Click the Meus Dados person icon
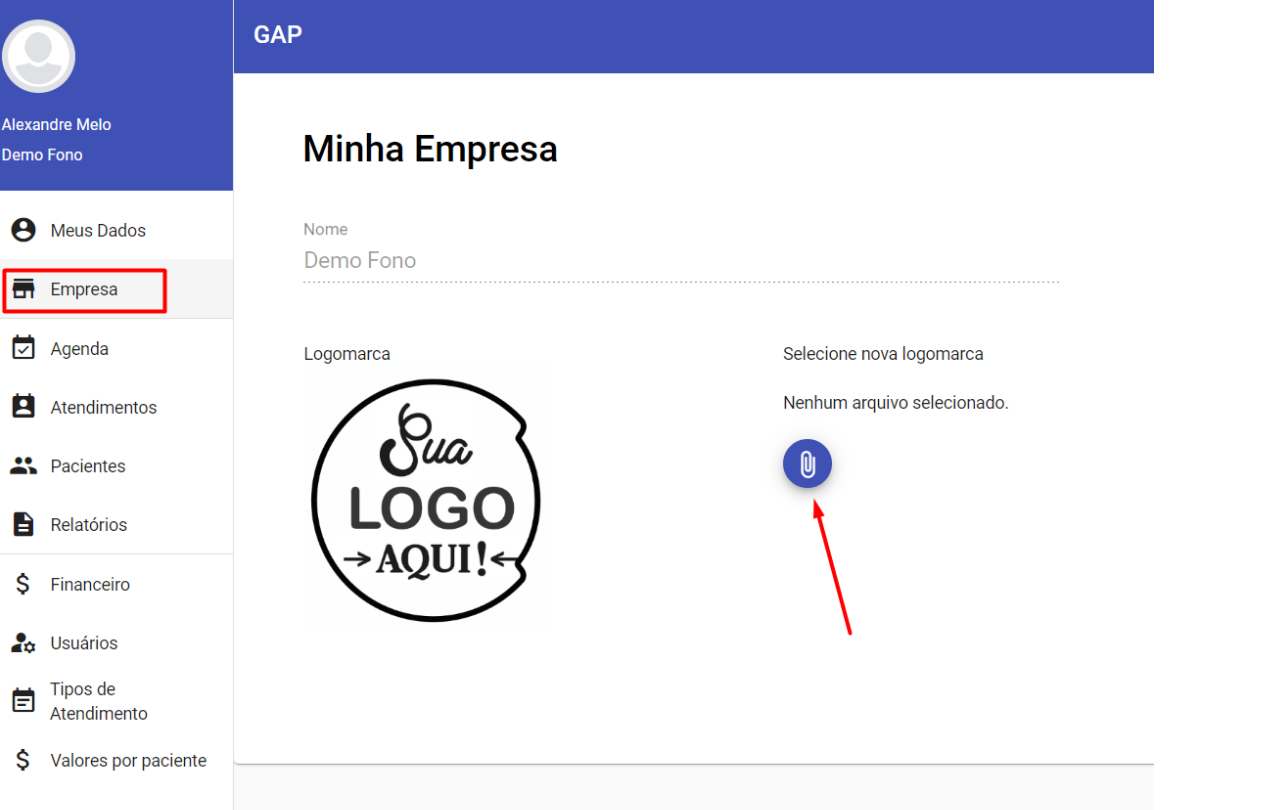1287x810 pixels. pyautogui.click(x=23, y=230)
